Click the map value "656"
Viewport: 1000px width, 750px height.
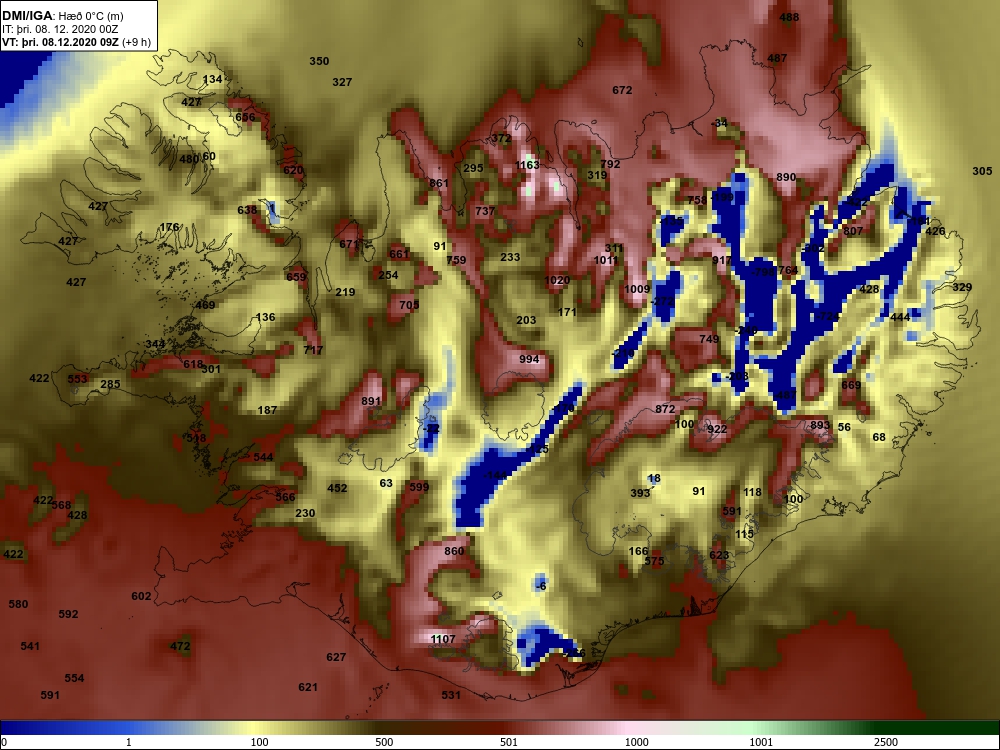pyautogui.click(x=245, y=117)
